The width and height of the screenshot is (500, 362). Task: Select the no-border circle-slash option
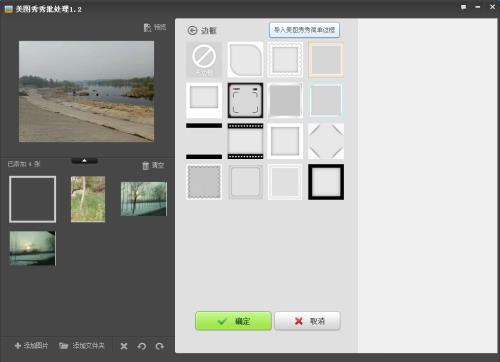coord(204,60)
